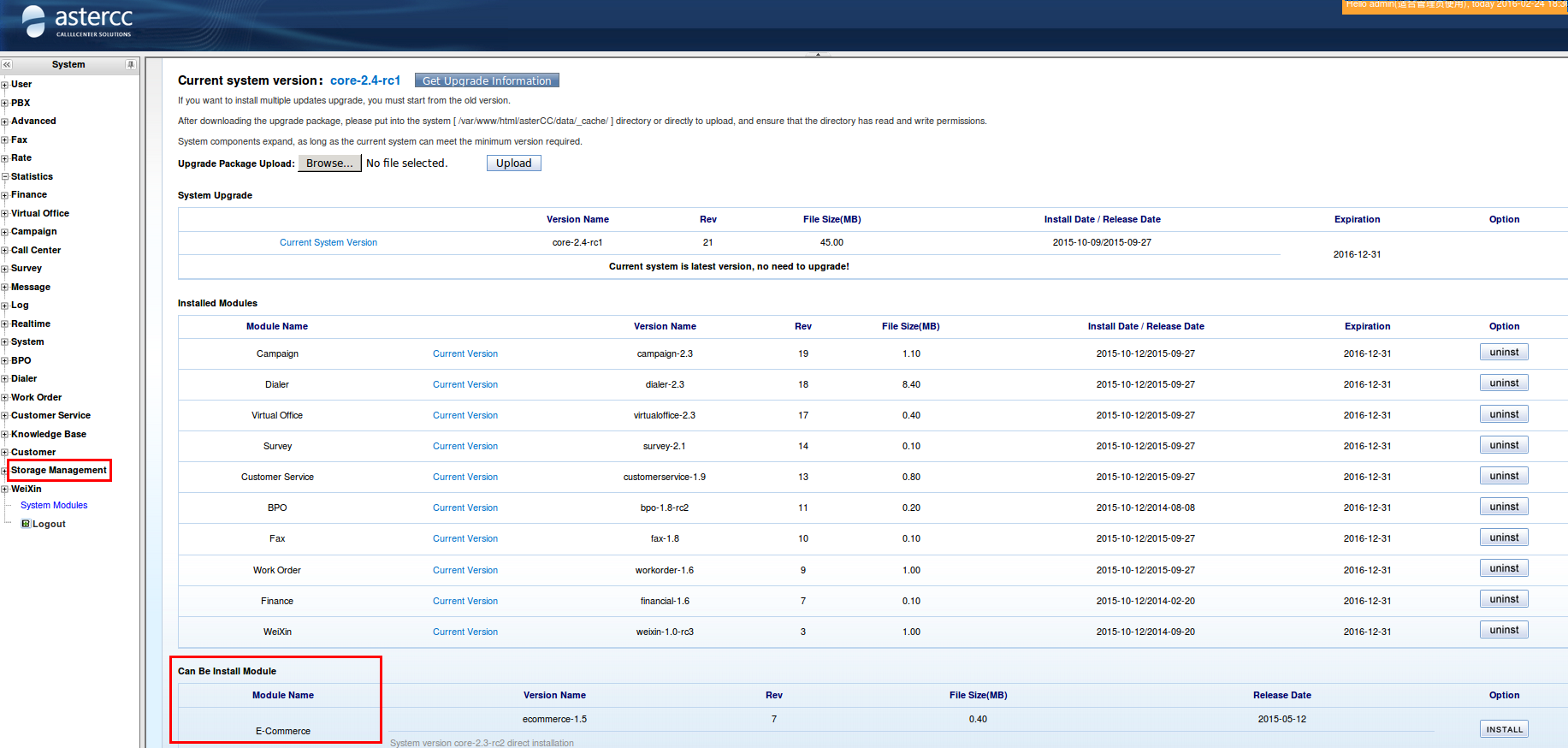Click the Current System Version link
The image size is (1568, 748).
coord(328,242)
